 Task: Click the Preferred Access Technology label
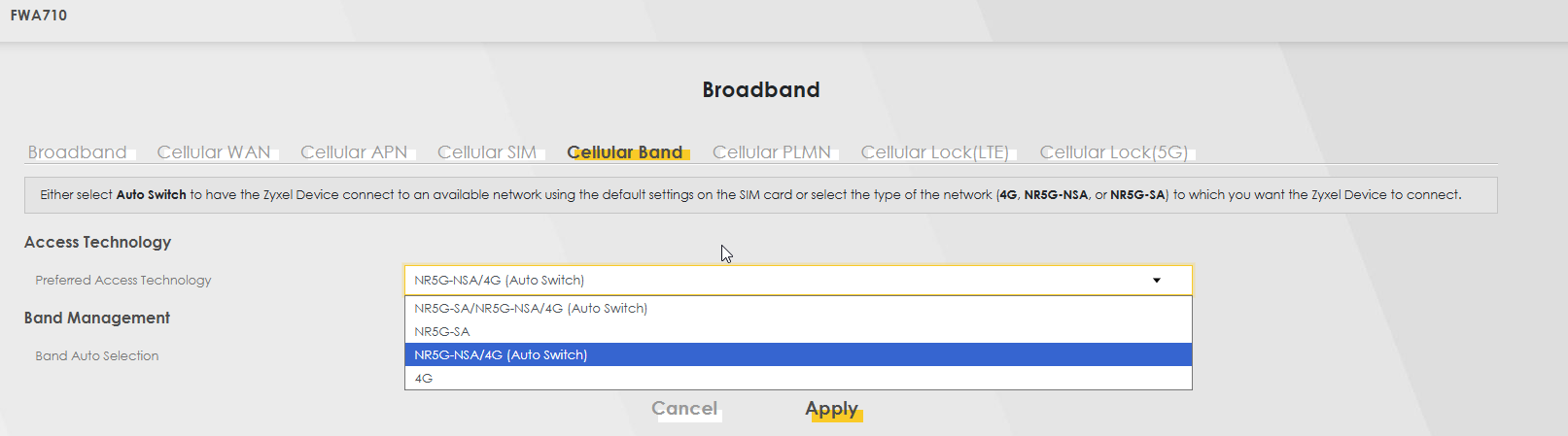pos(123,281)
